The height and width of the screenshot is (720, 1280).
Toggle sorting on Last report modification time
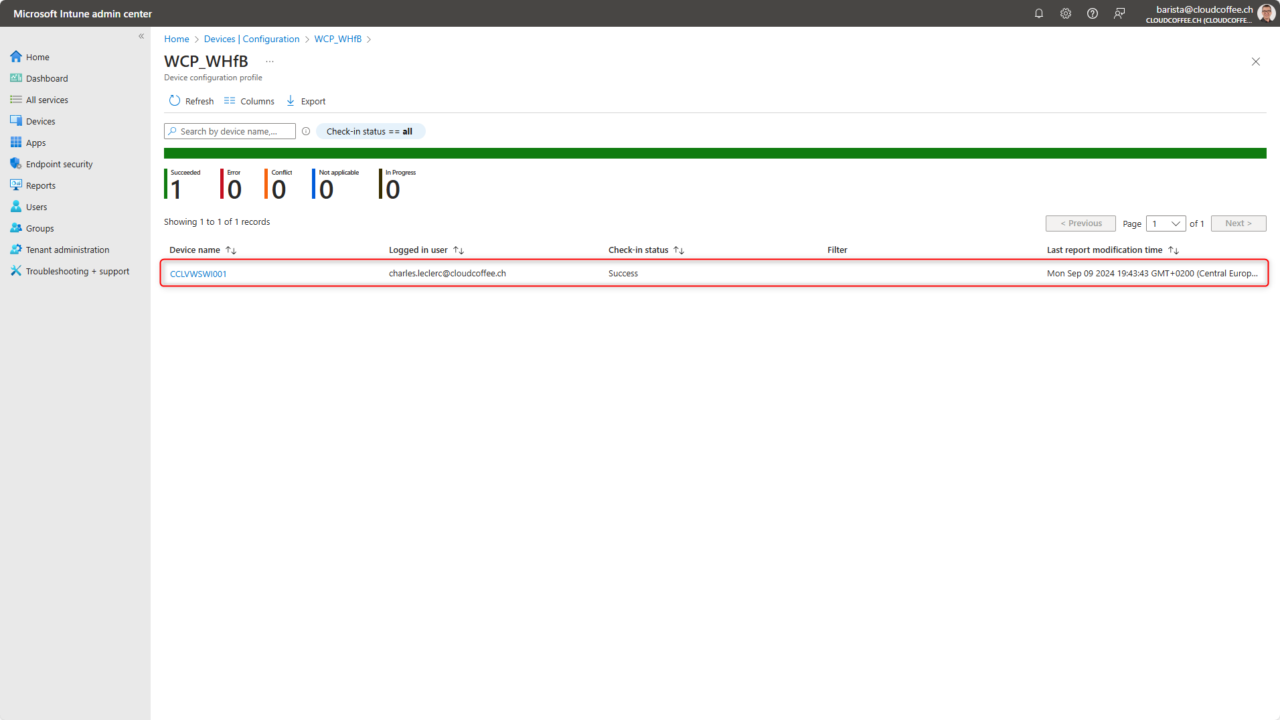pos(1172,249)
